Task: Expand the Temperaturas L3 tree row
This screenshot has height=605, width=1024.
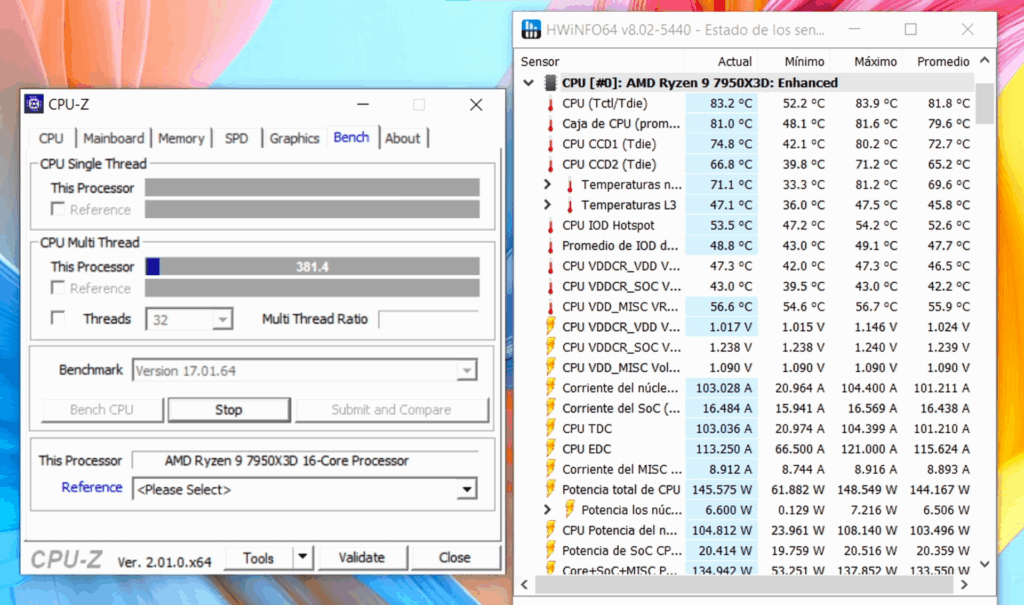Action: coord(547,205)
